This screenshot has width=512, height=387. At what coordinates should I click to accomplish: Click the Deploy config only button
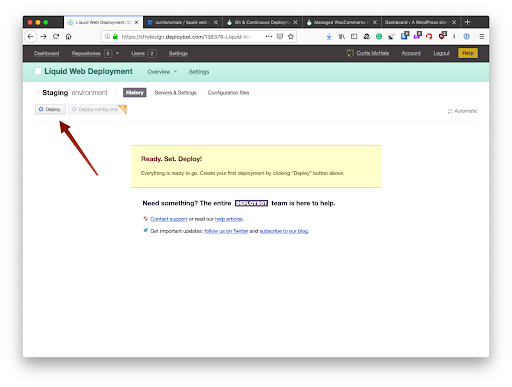tap(98, 109)
